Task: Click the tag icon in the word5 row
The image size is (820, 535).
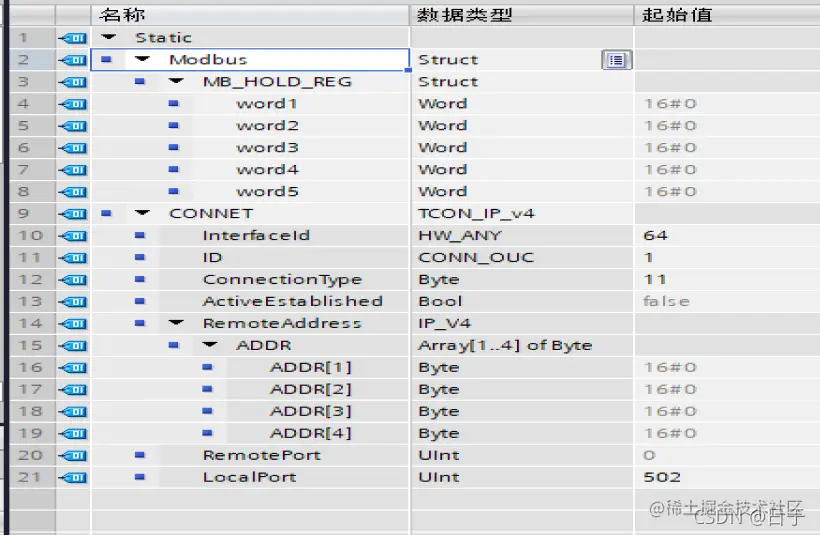Action: point(73,192)
